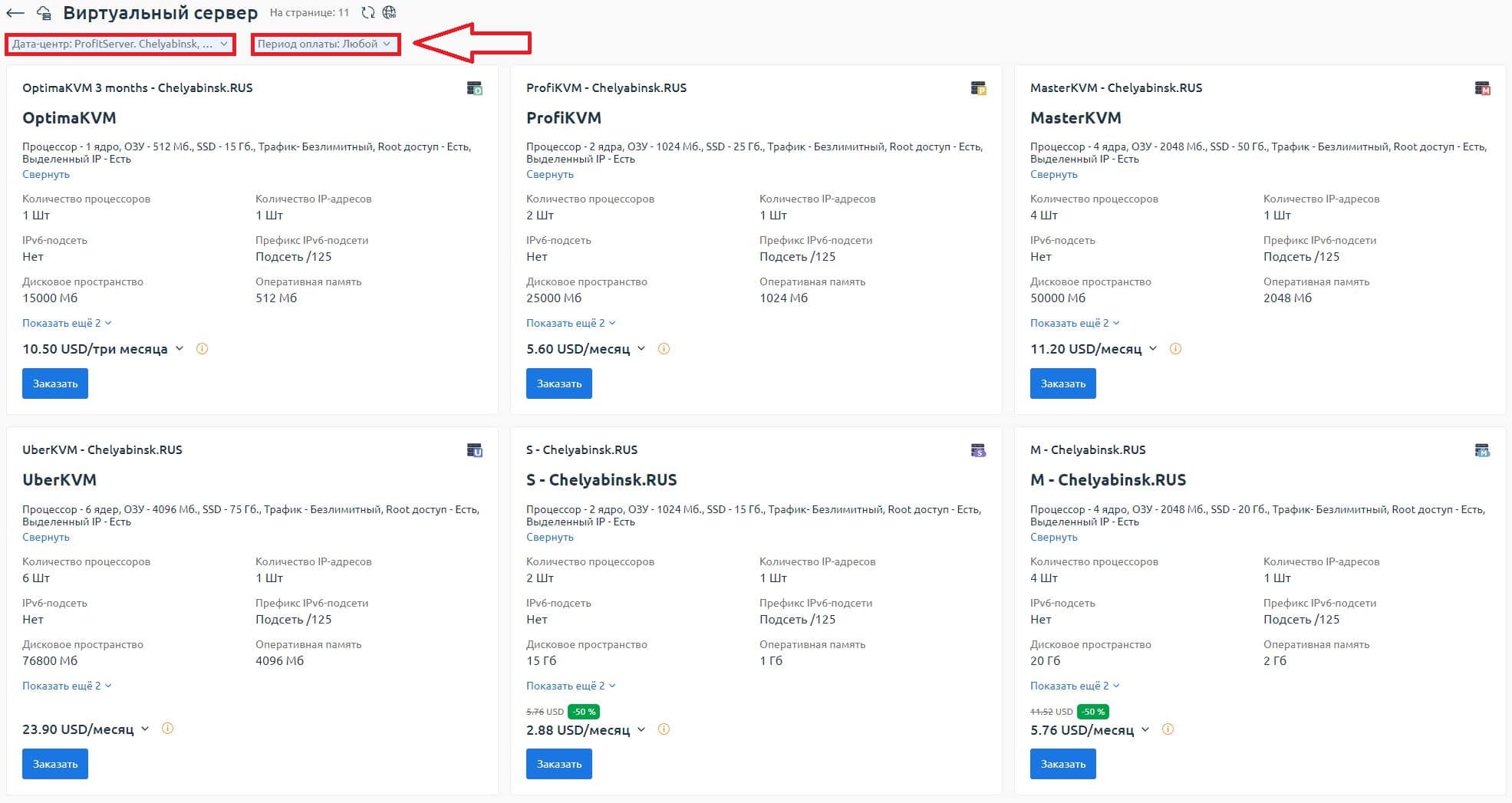
Task: Expand Показать ещё 2 in MasterKVM card
Action: click(1075, 323)
